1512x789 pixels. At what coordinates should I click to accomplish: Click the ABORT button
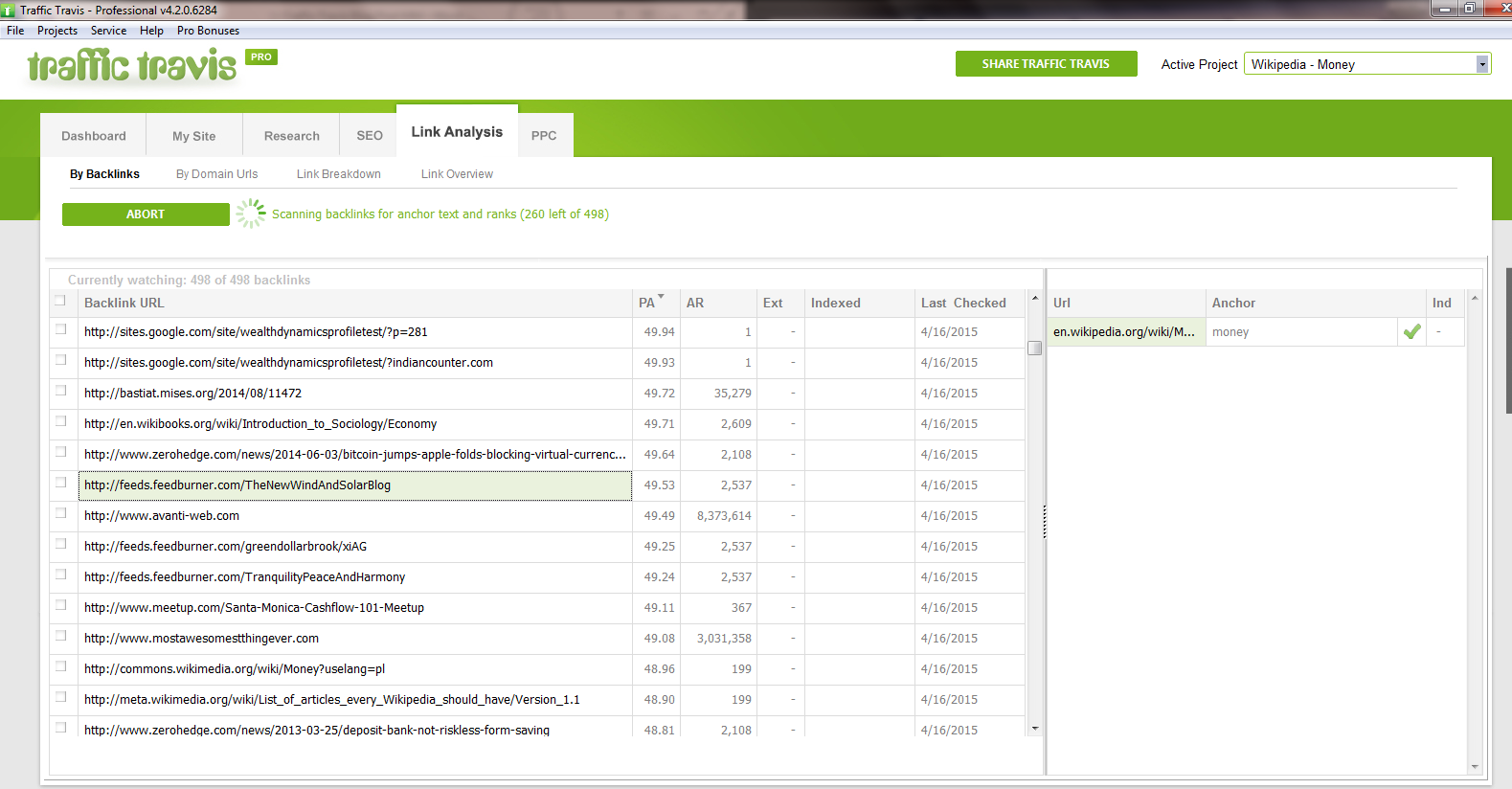(x=146, y=214)
